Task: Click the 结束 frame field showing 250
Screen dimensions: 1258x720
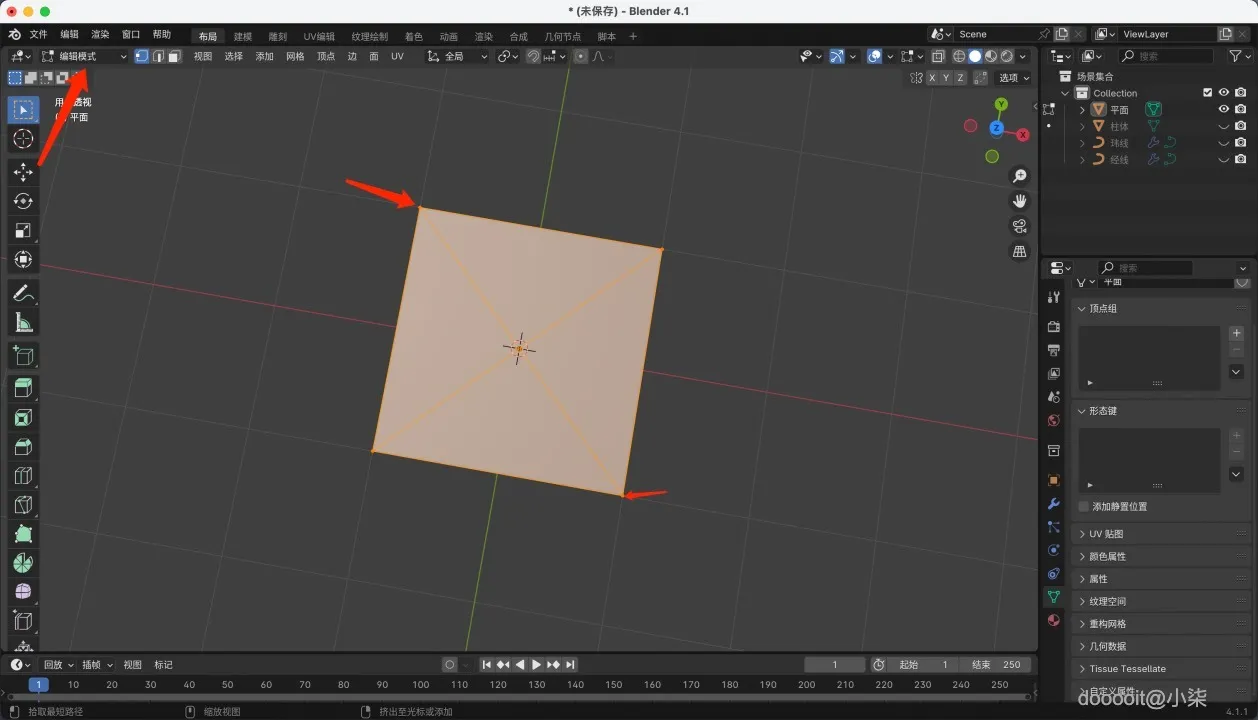Action: pos(995,665)
